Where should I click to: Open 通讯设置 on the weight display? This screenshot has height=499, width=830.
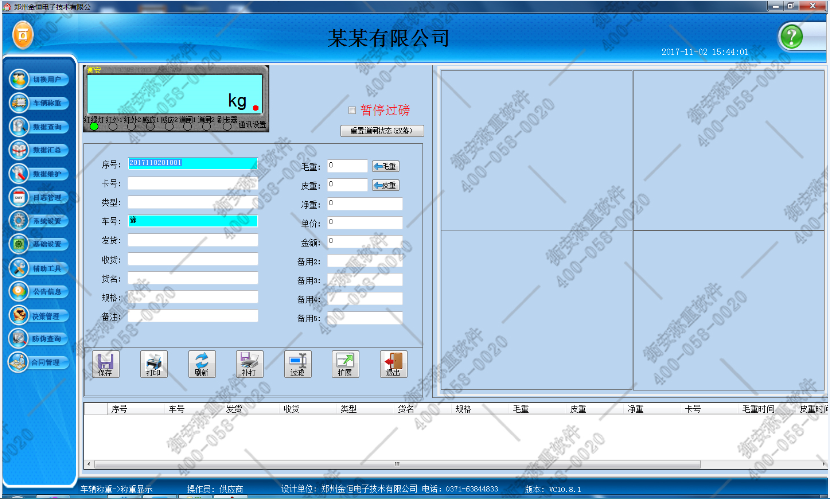pyautogui.click(x=252, y=125)
